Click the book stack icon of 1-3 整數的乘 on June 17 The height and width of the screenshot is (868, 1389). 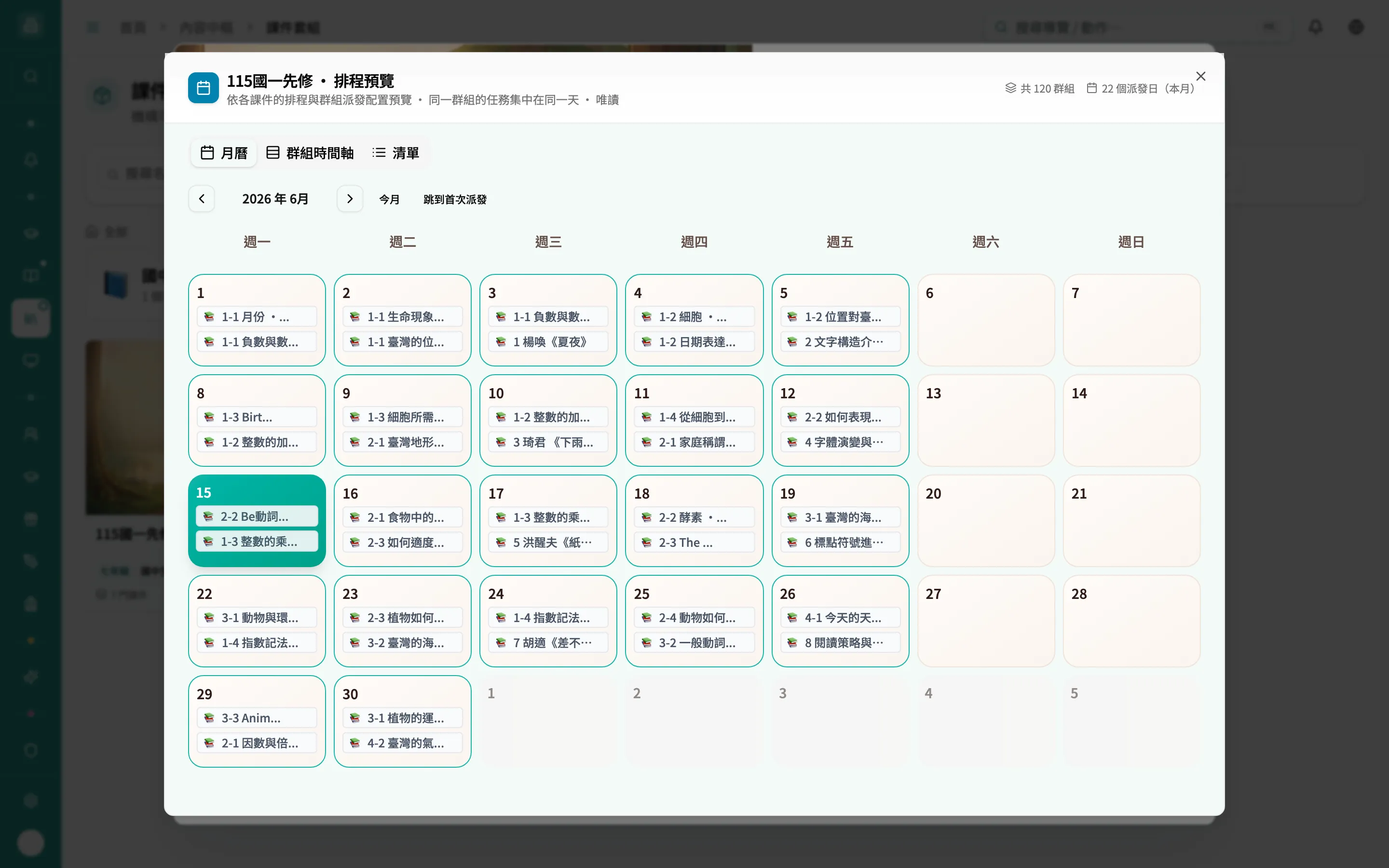[501, 517]
